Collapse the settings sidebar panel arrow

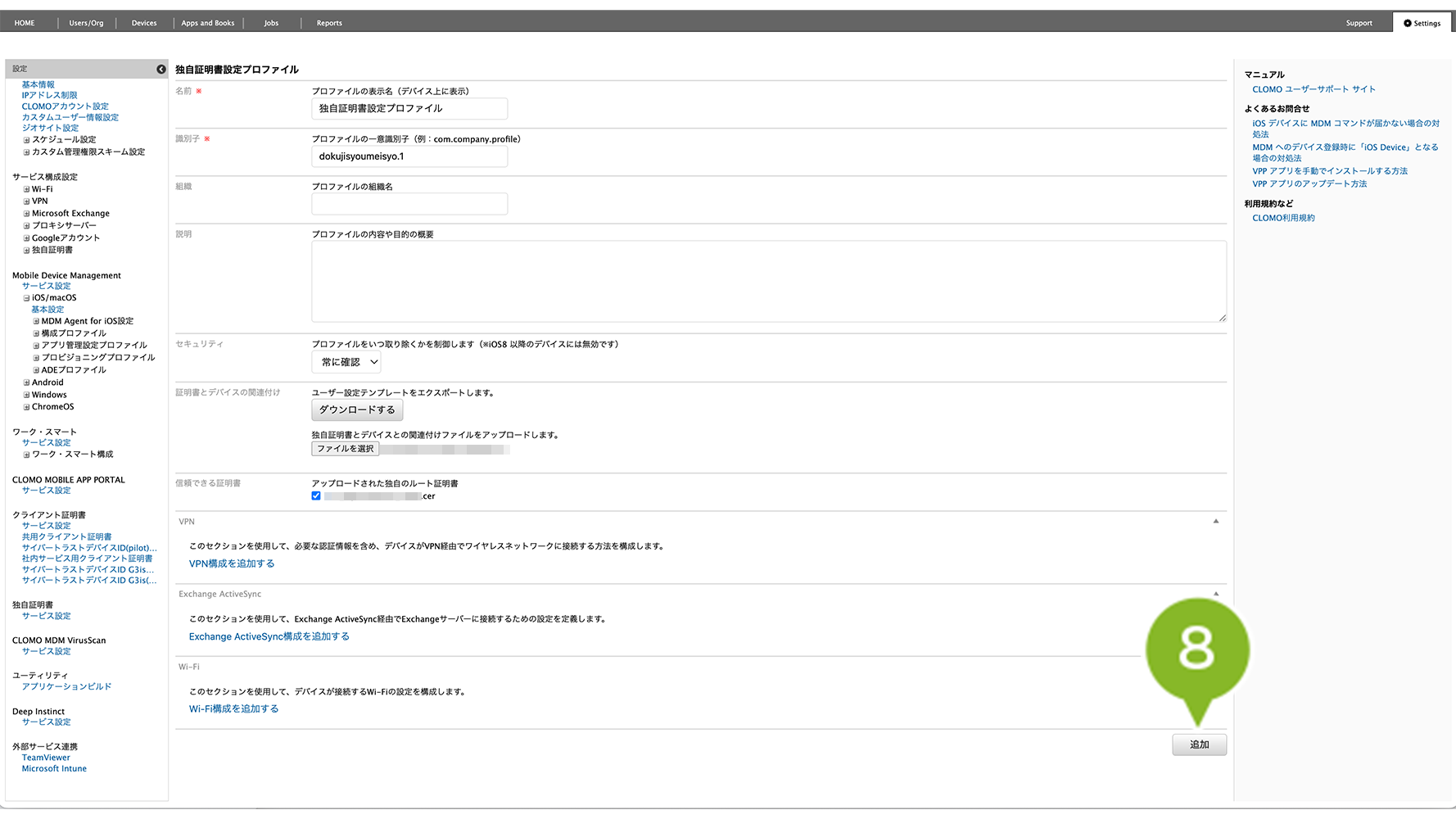161,70
